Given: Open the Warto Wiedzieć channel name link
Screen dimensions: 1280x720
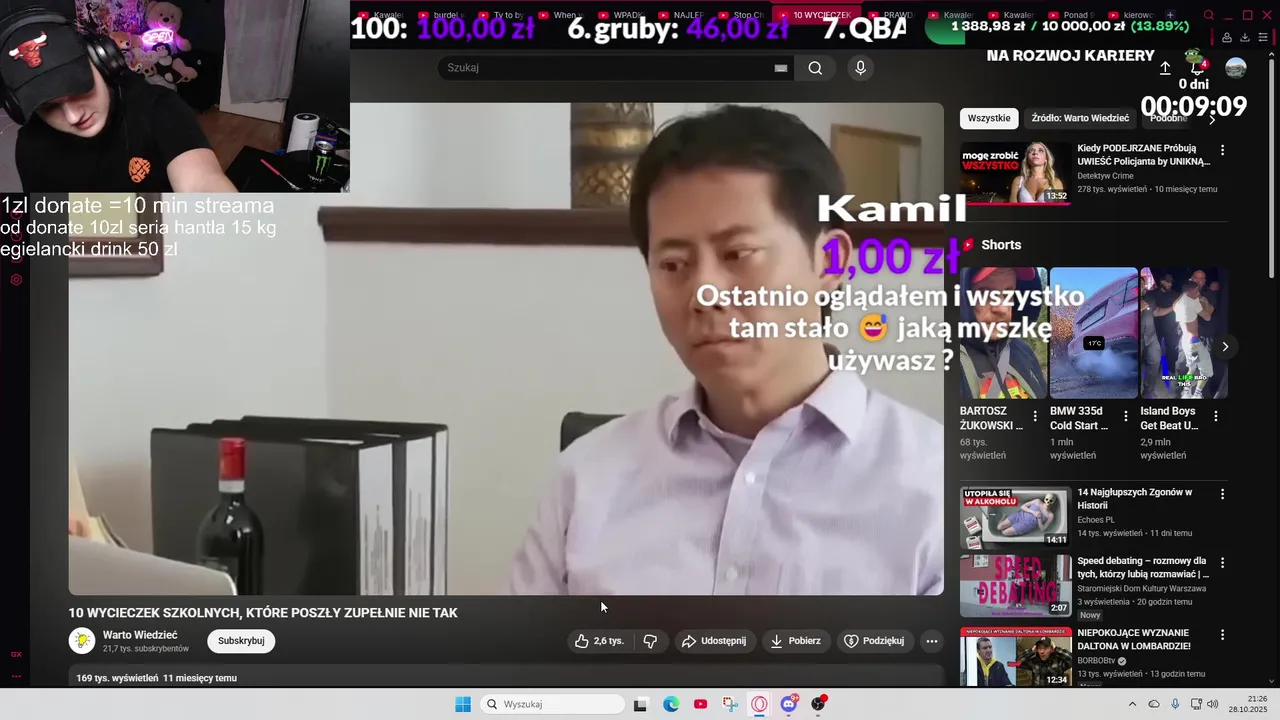Looking at the screenshot, I should tap(140, 635).
